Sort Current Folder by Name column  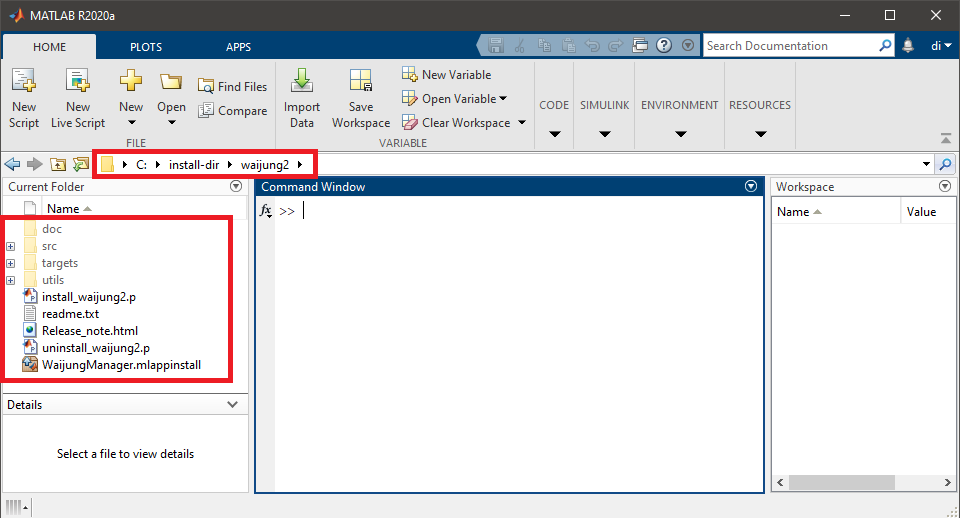[x=69, y=209]
